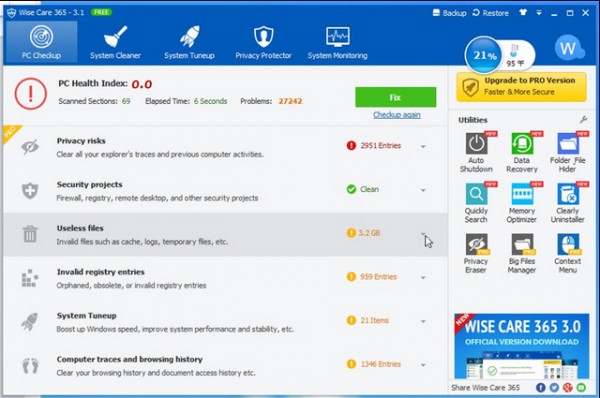Open the W user account avatar
The image size is (600, 398).
[x=568, y=48]
